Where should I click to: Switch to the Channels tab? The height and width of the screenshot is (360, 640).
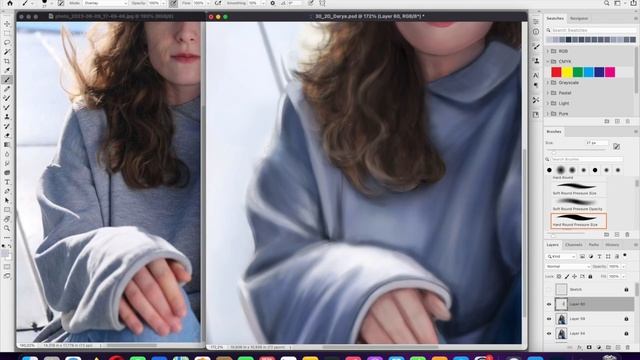click(573, 244)
